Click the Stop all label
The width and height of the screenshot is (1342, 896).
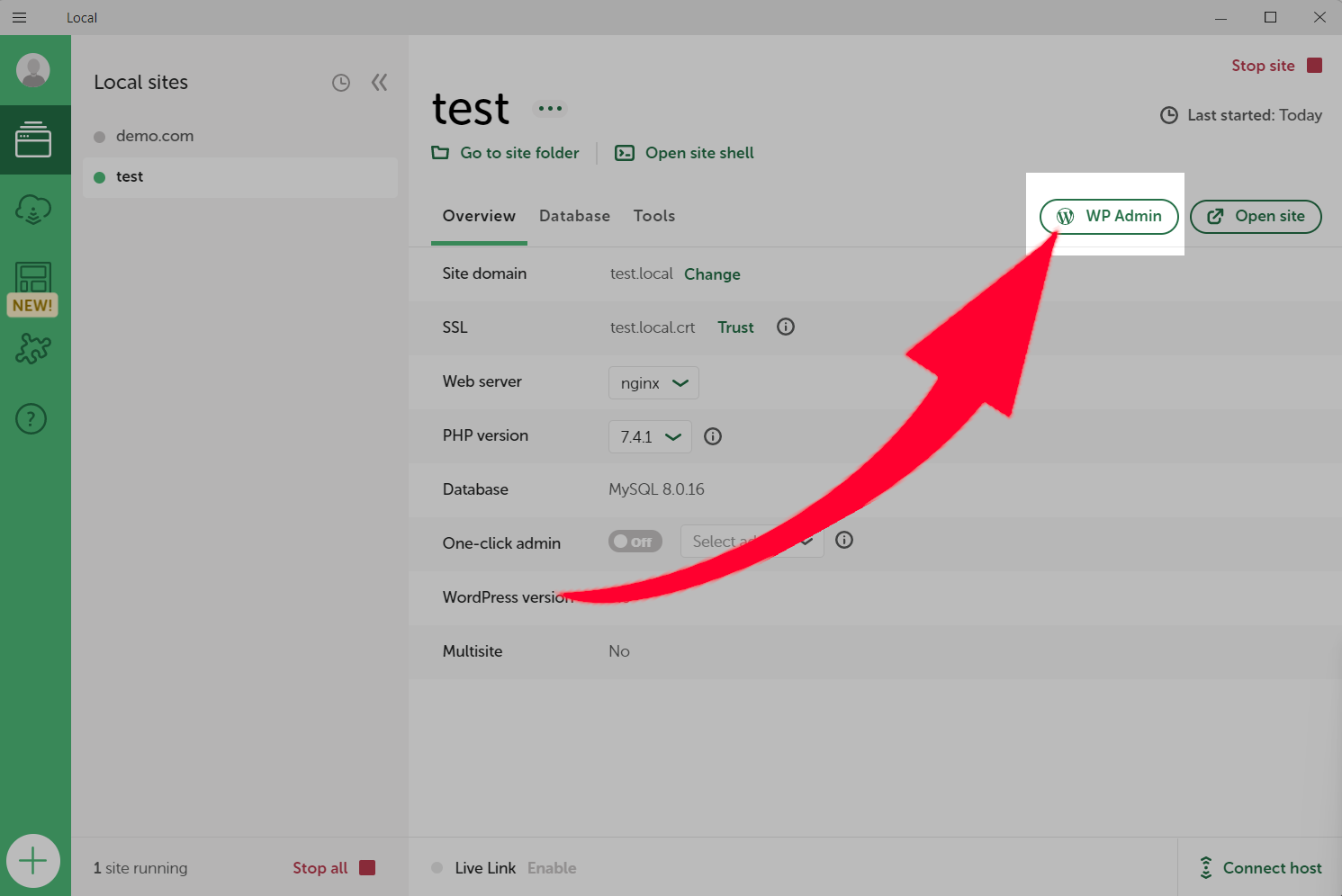(x=320, y=868)
